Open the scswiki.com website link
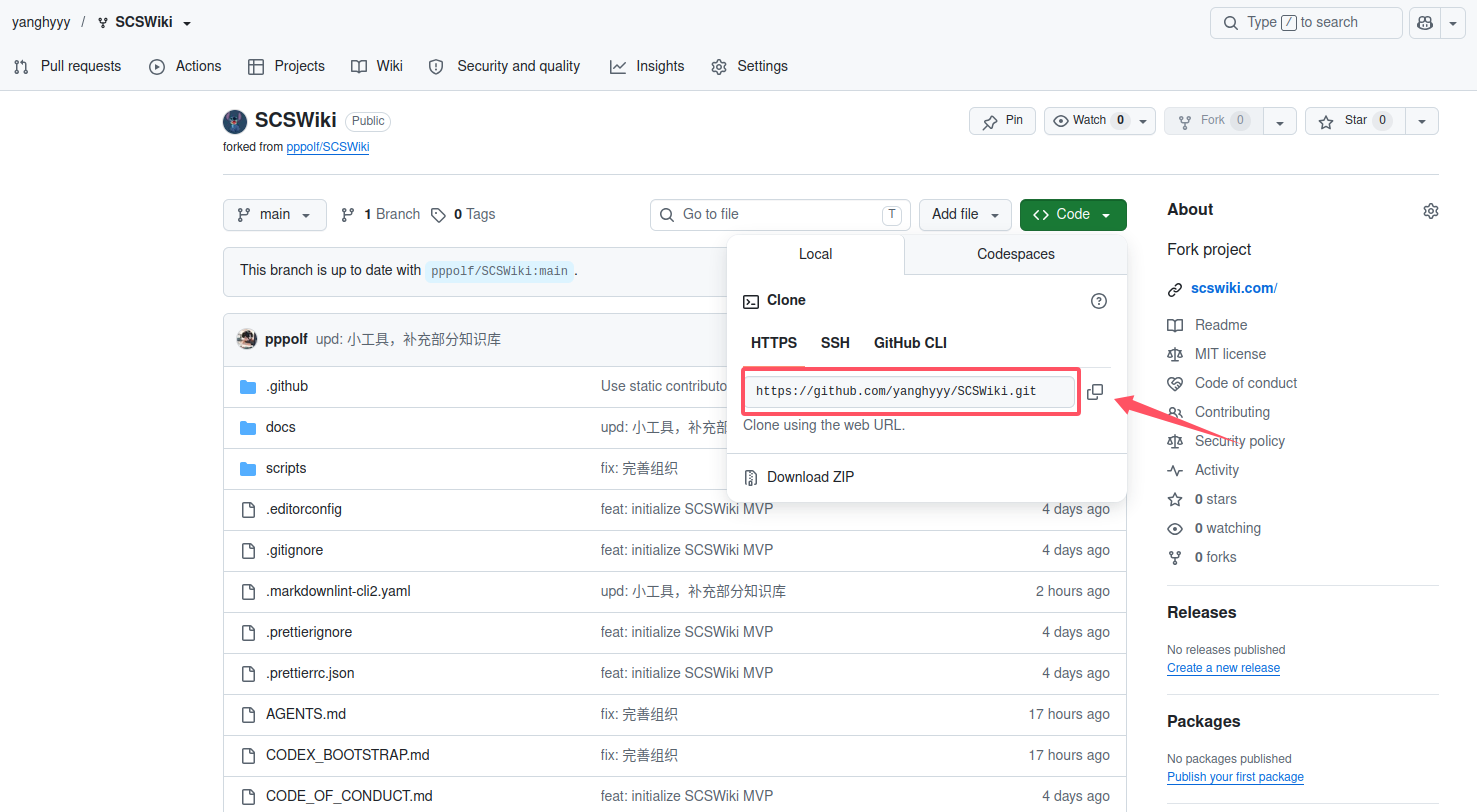Image resolution: width=1477 pixels, height=812 pixels. (x=1234, y=289)
